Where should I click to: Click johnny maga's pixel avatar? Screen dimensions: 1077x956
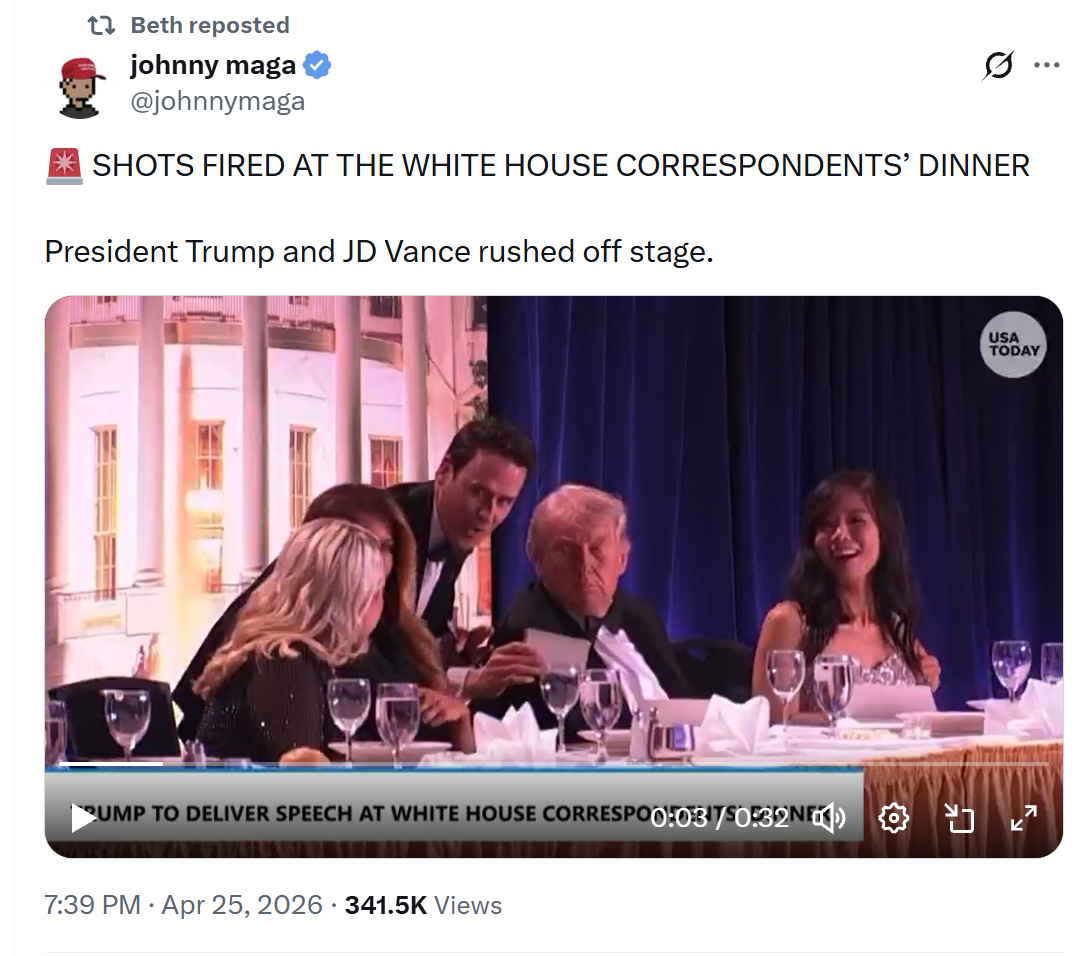click(81, 87)
